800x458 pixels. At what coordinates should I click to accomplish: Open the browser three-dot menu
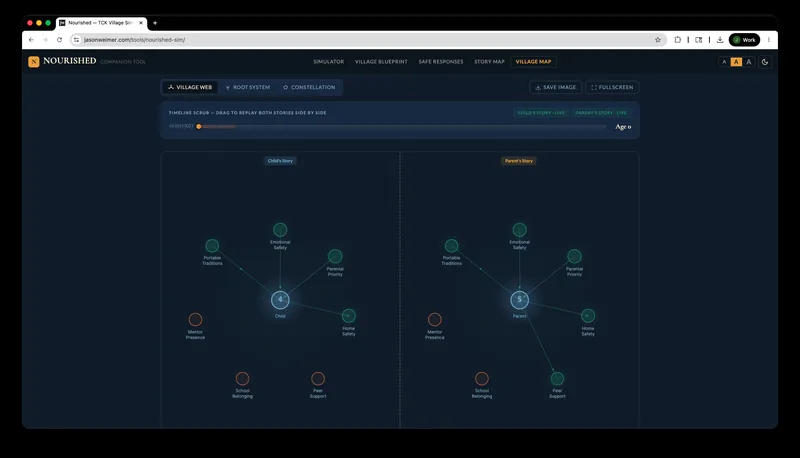[769, 40]
